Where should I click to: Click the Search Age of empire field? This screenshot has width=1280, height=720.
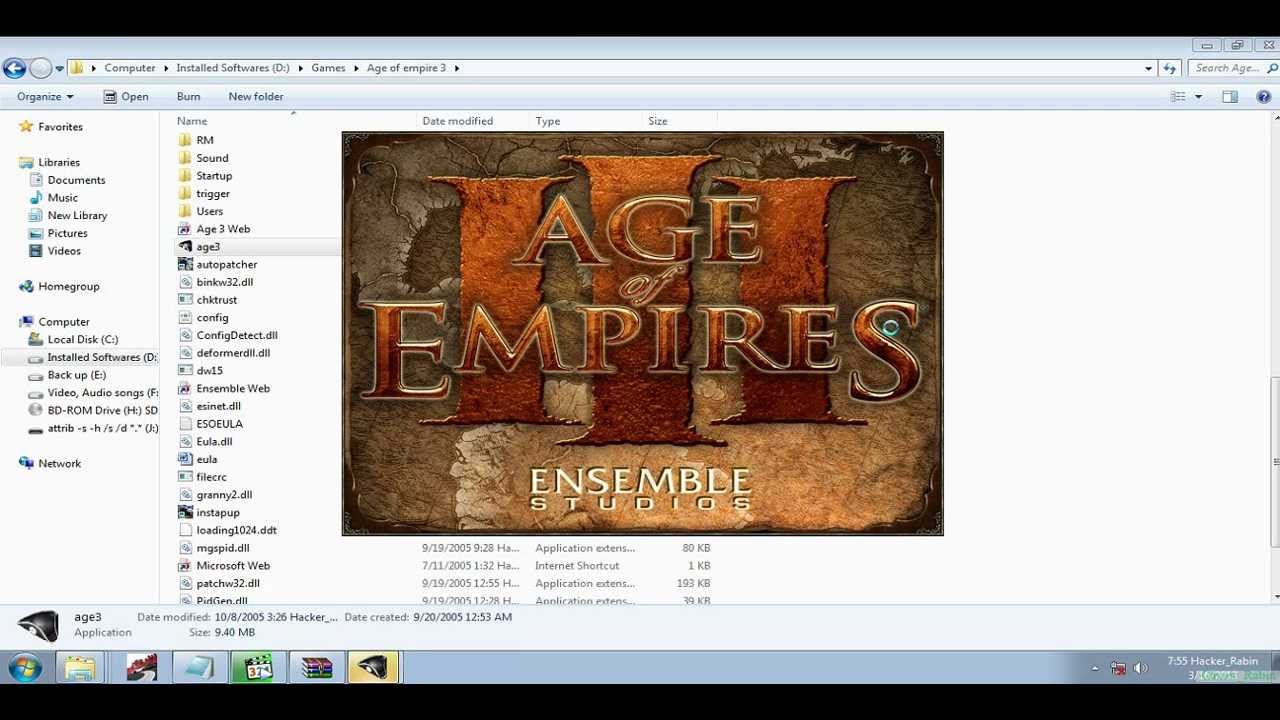click(x=1232, y=68)
